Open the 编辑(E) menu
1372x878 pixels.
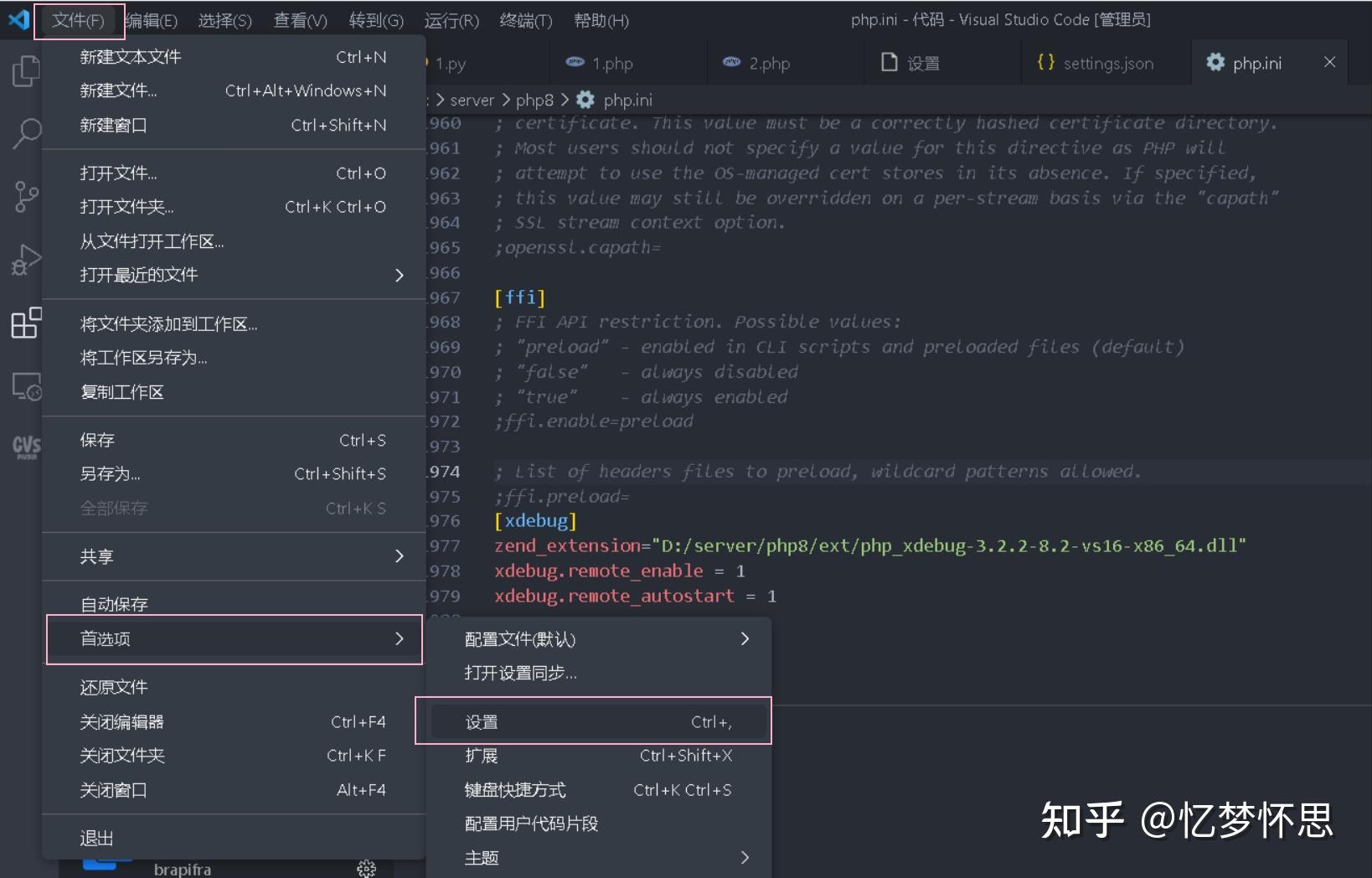click(152, 20)
